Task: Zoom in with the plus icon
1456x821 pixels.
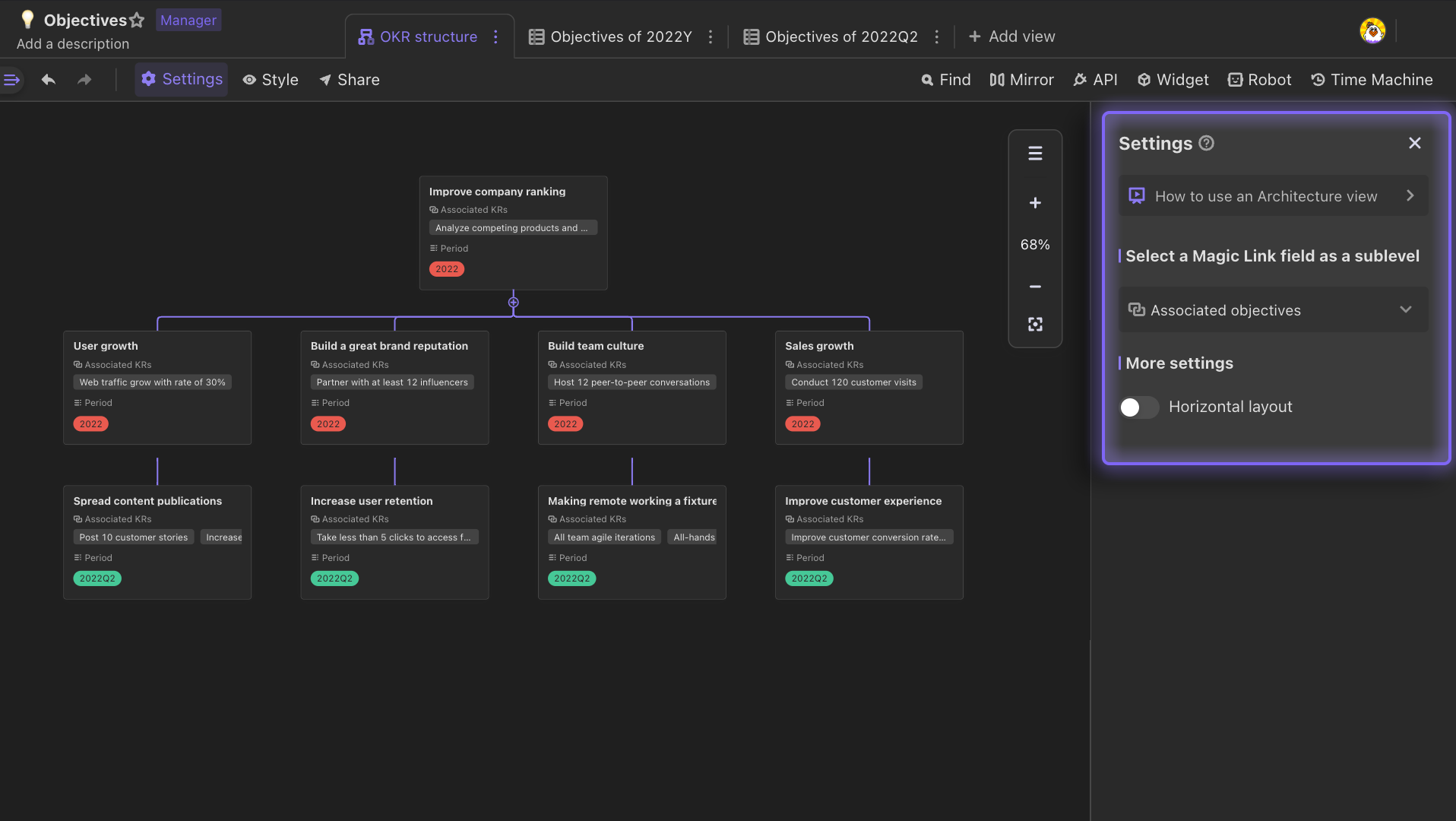Action: pos(1035,203)
